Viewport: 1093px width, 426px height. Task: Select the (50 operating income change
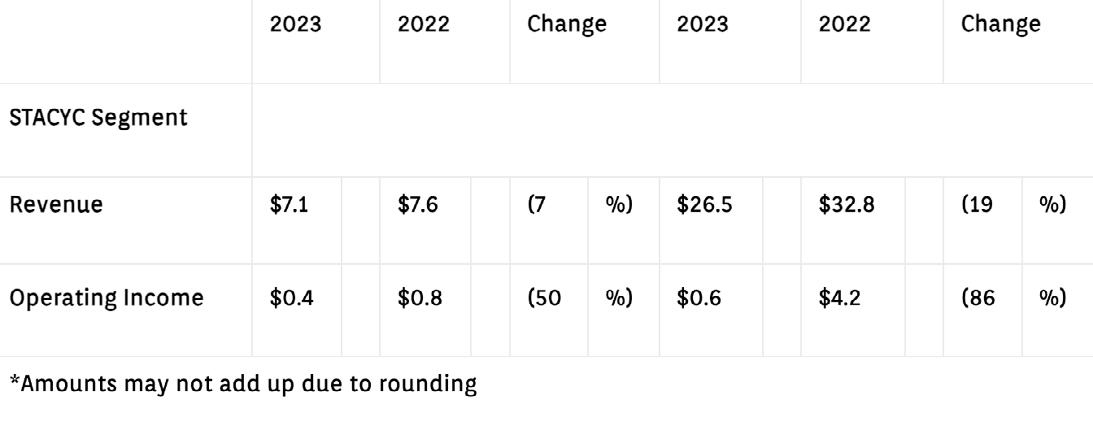(x=544, y=298)
